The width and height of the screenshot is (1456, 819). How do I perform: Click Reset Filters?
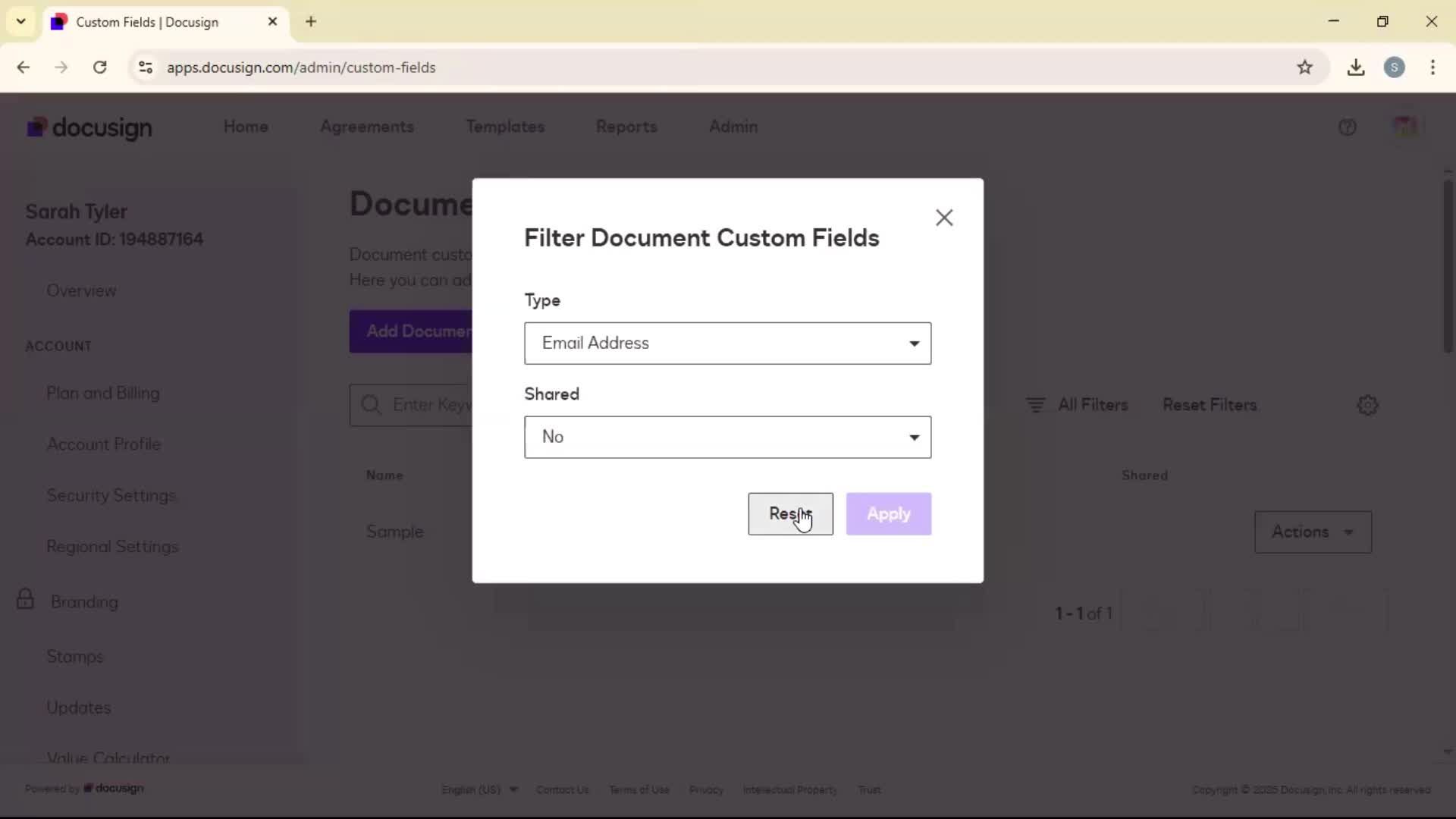coord(1210,405)
